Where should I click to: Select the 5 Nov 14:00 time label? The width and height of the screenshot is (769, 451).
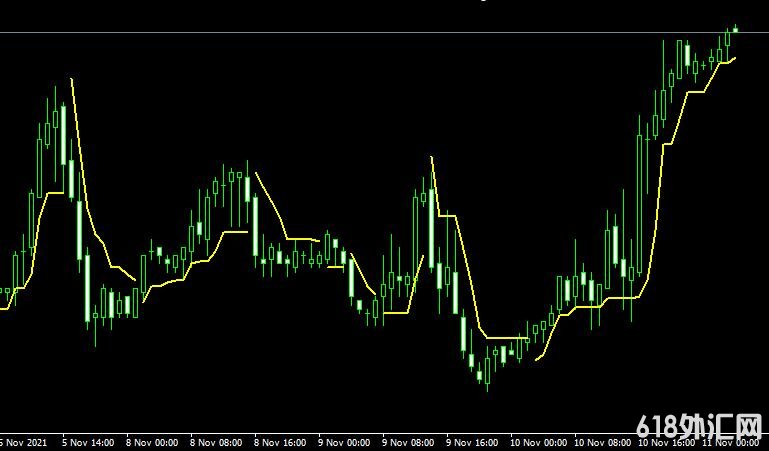point(87,441)
